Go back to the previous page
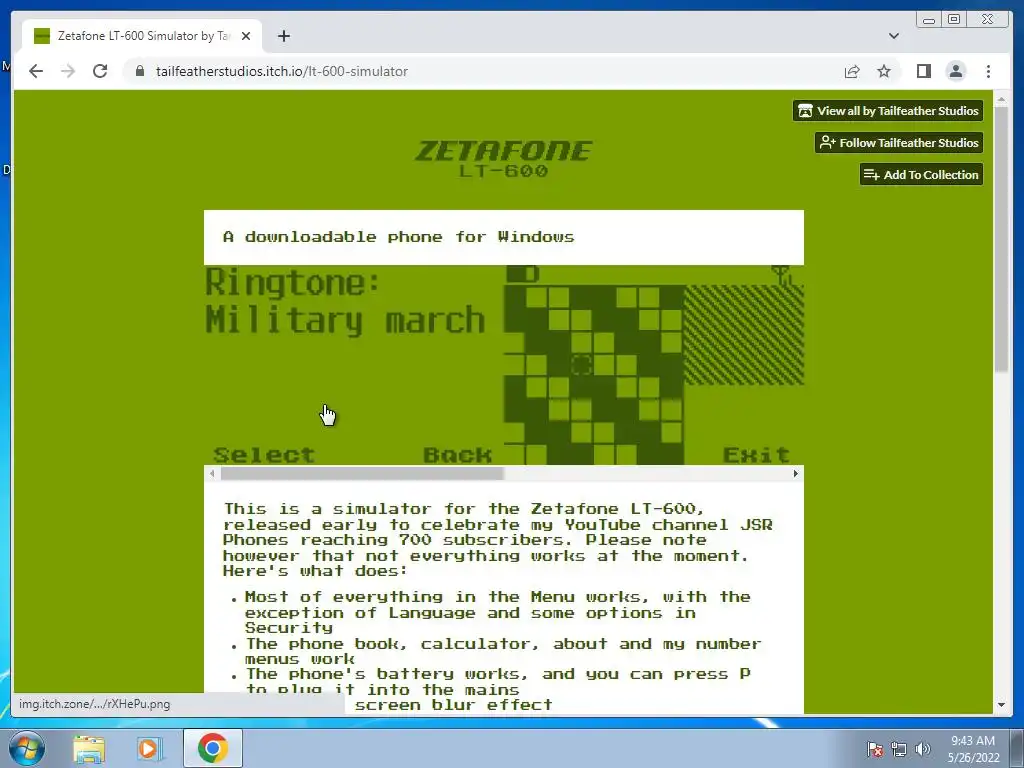Viewport: 1024px width, 768px height. (x=36, y=71)
